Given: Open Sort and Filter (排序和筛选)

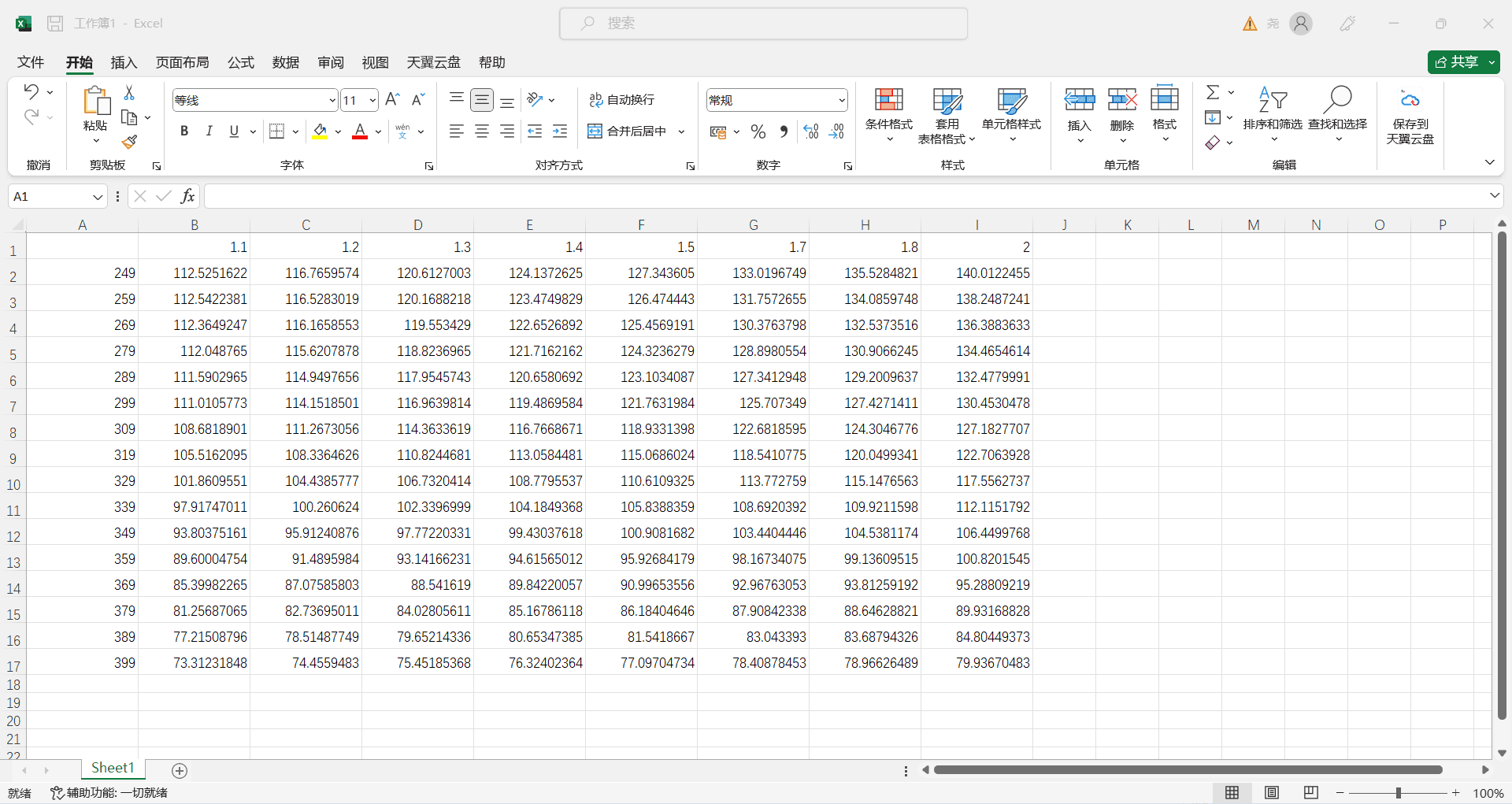Looking at the screenshot, I should pos(1273,115).
